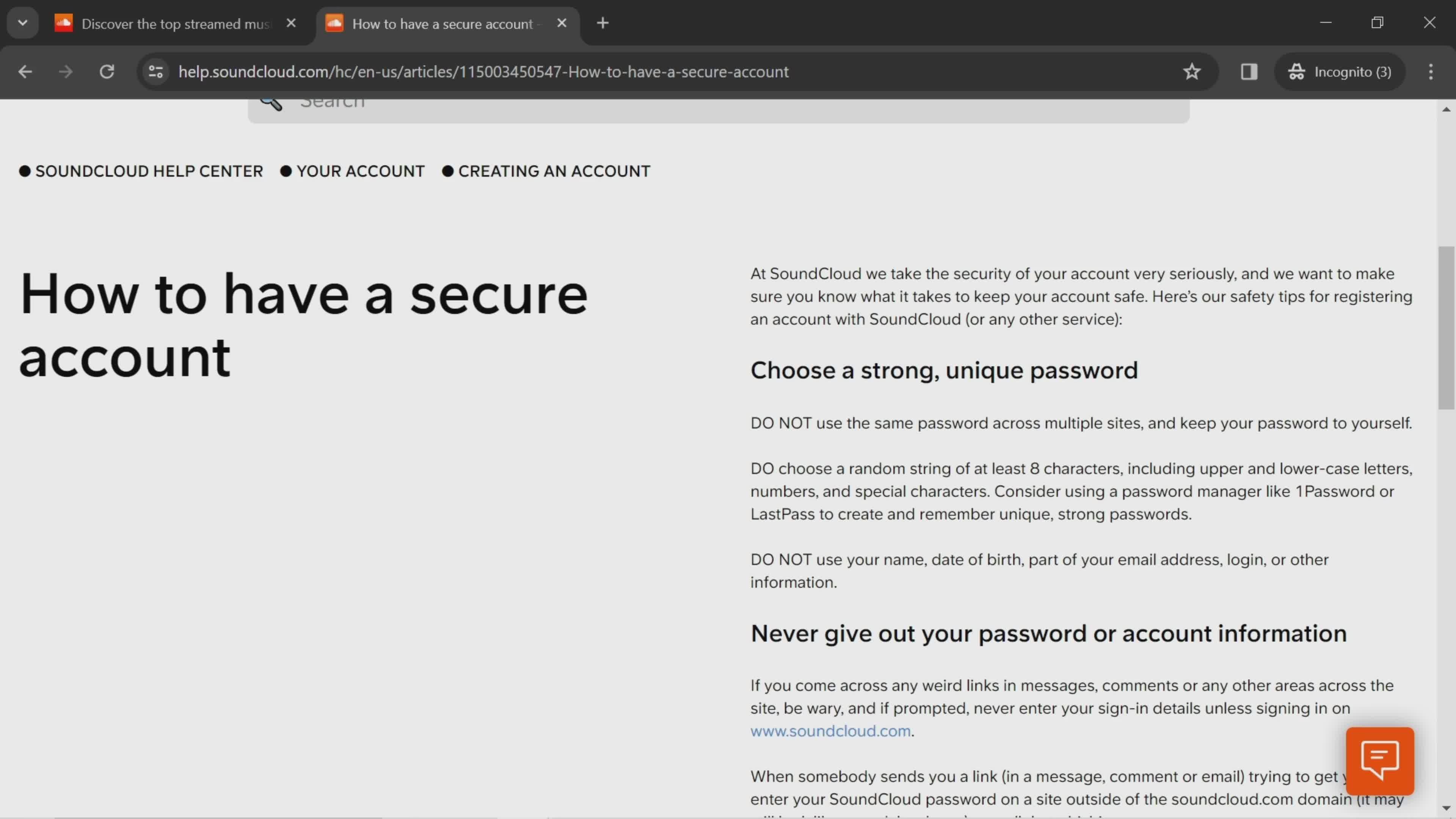Click the browser sidebar toggle icon
This screenshot has height=819, width=1456.
click(1249, 71)
